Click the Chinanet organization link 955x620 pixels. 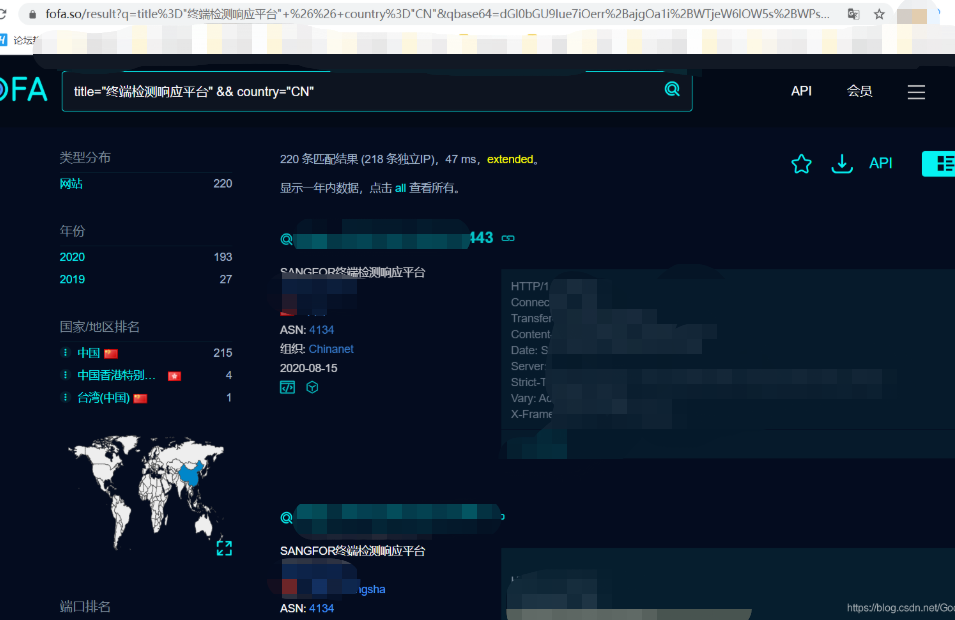click(331, 349)
